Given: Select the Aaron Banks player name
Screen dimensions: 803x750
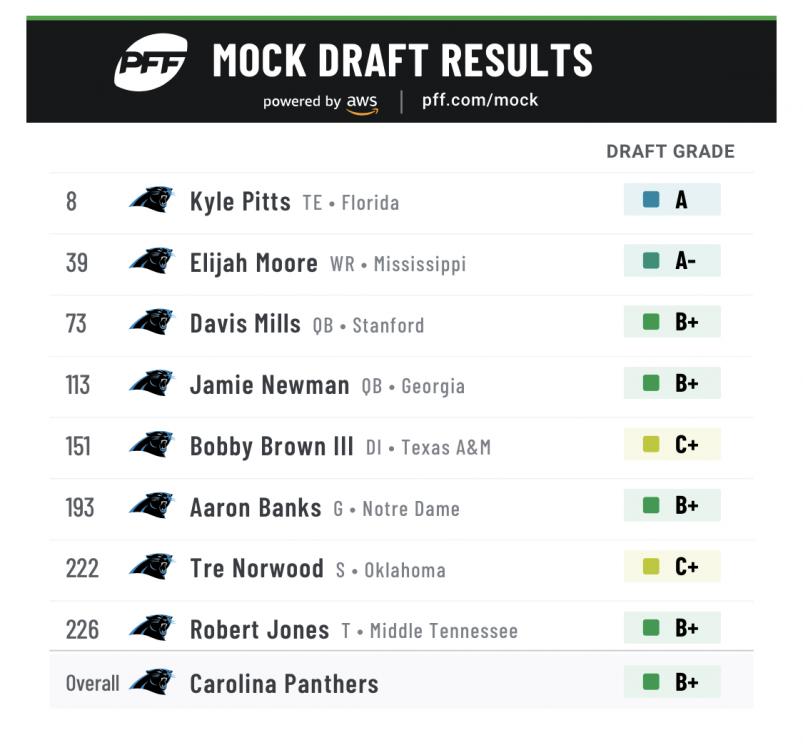Looking at the screenshot, I should [x=256, y=507].
